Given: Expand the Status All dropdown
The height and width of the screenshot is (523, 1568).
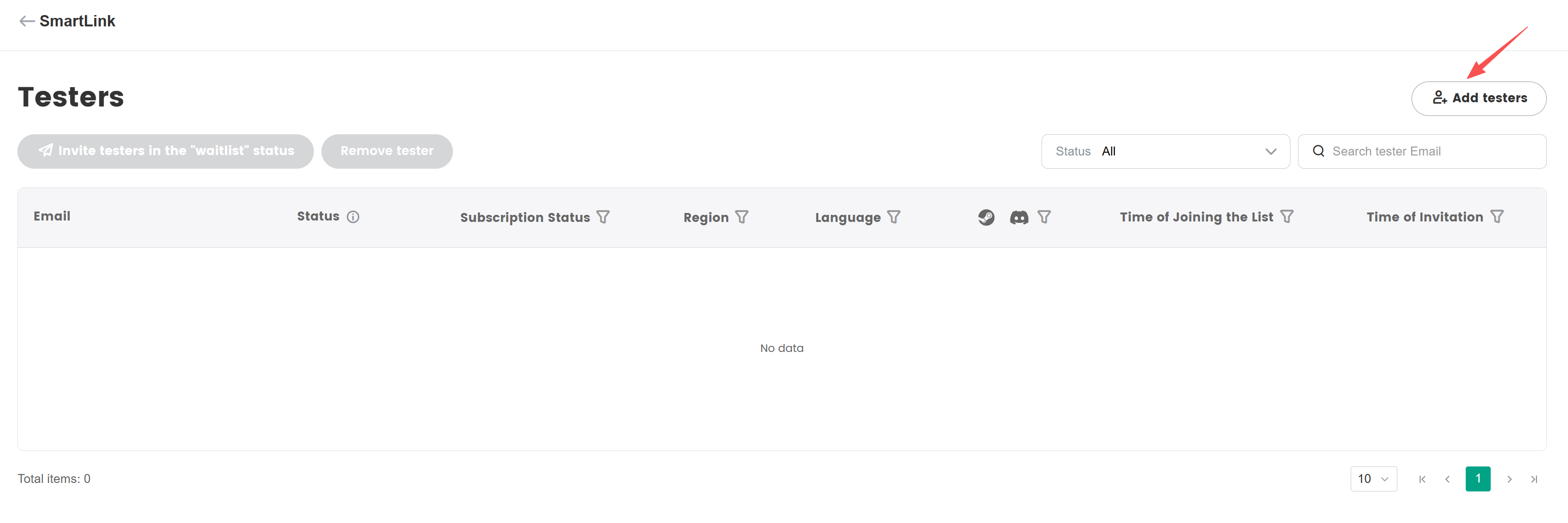Looking at the screenshot, I should click(1165, 151).
